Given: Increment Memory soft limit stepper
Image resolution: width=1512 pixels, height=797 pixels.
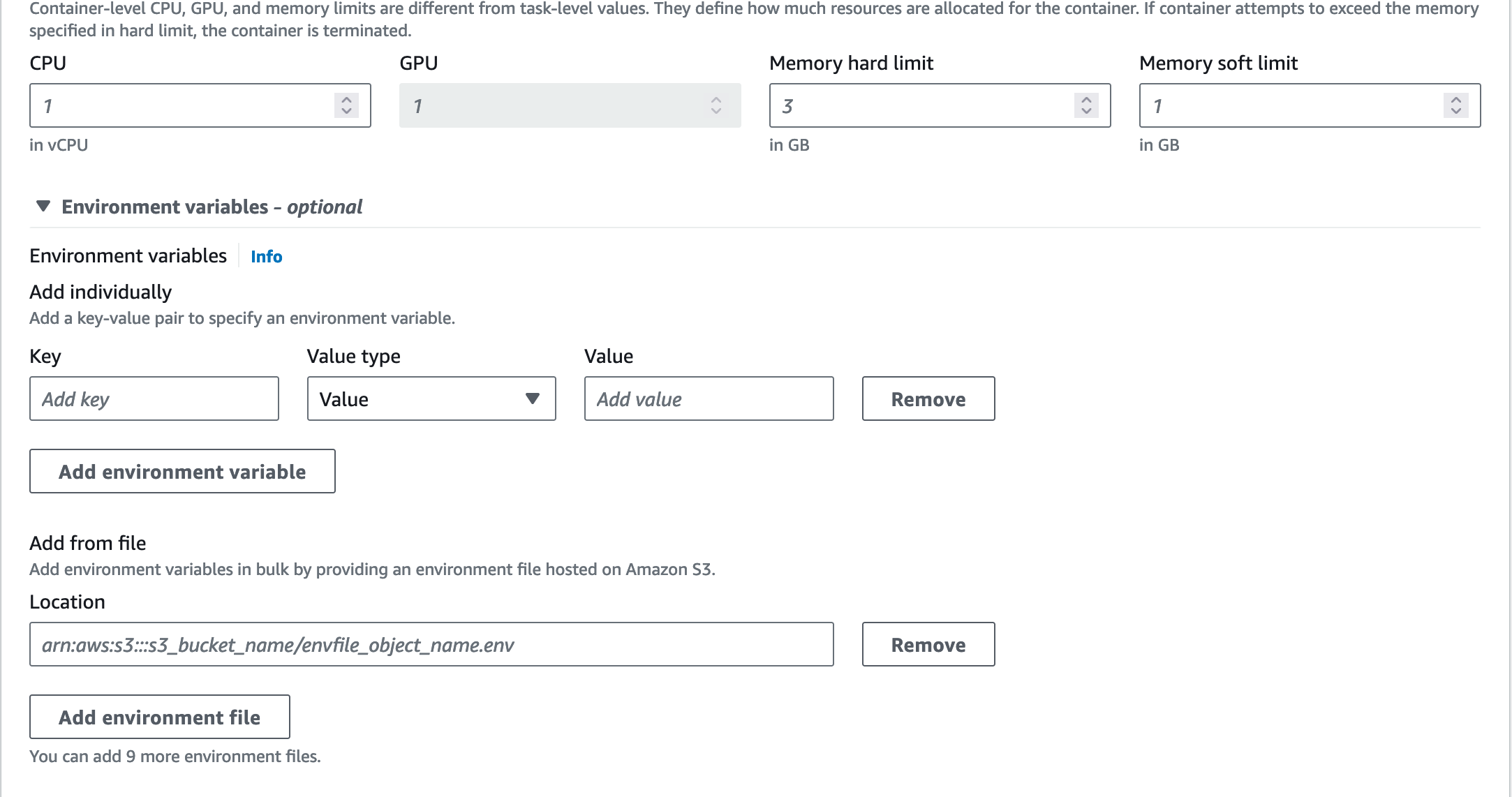Looking at the screenshot, I should click(1456, 99).
